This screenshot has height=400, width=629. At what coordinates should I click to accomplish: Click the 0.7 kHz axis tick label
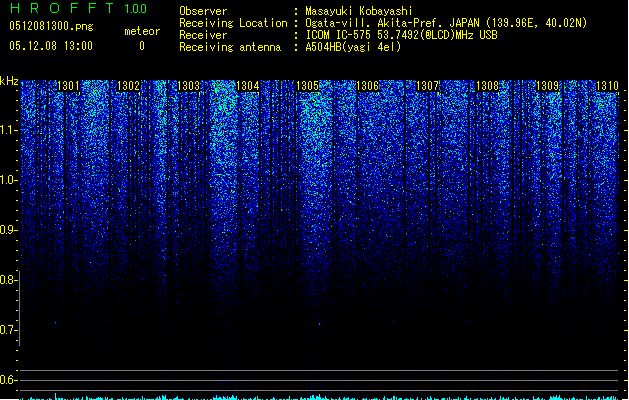click(x=8, y=330)
